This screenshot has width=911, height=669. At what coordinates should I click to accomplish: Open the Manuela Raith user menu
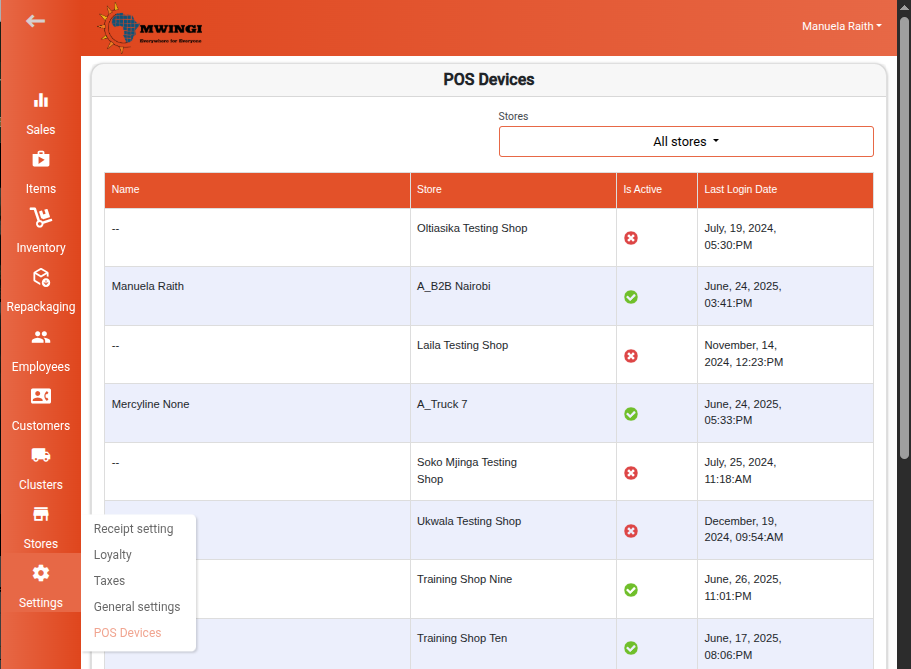pos(842,26)
